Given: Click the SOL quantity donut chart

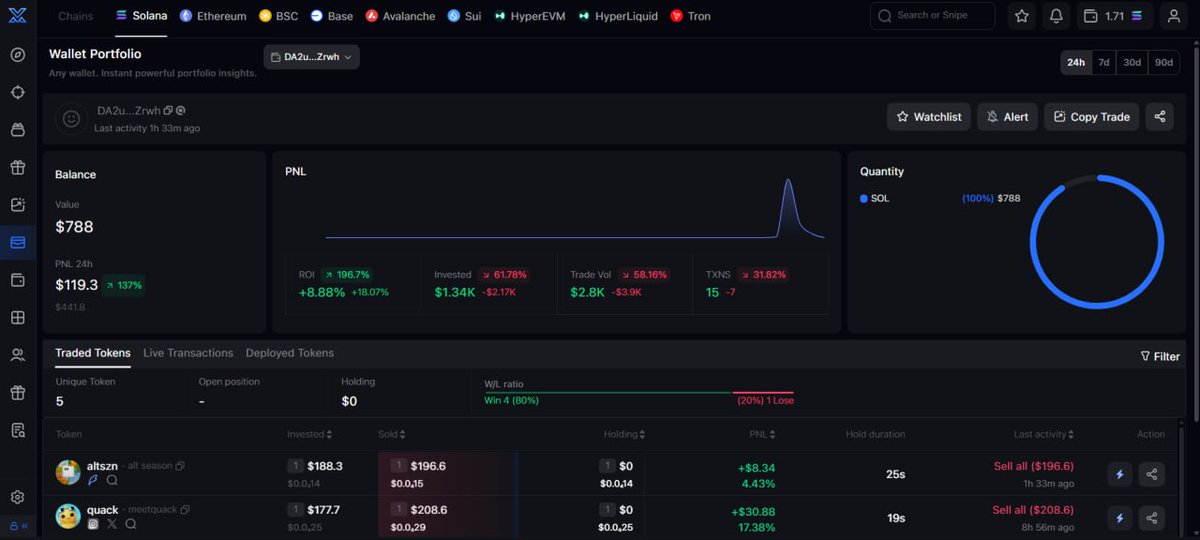Looking at the screenshot, I should [1096, 241].
